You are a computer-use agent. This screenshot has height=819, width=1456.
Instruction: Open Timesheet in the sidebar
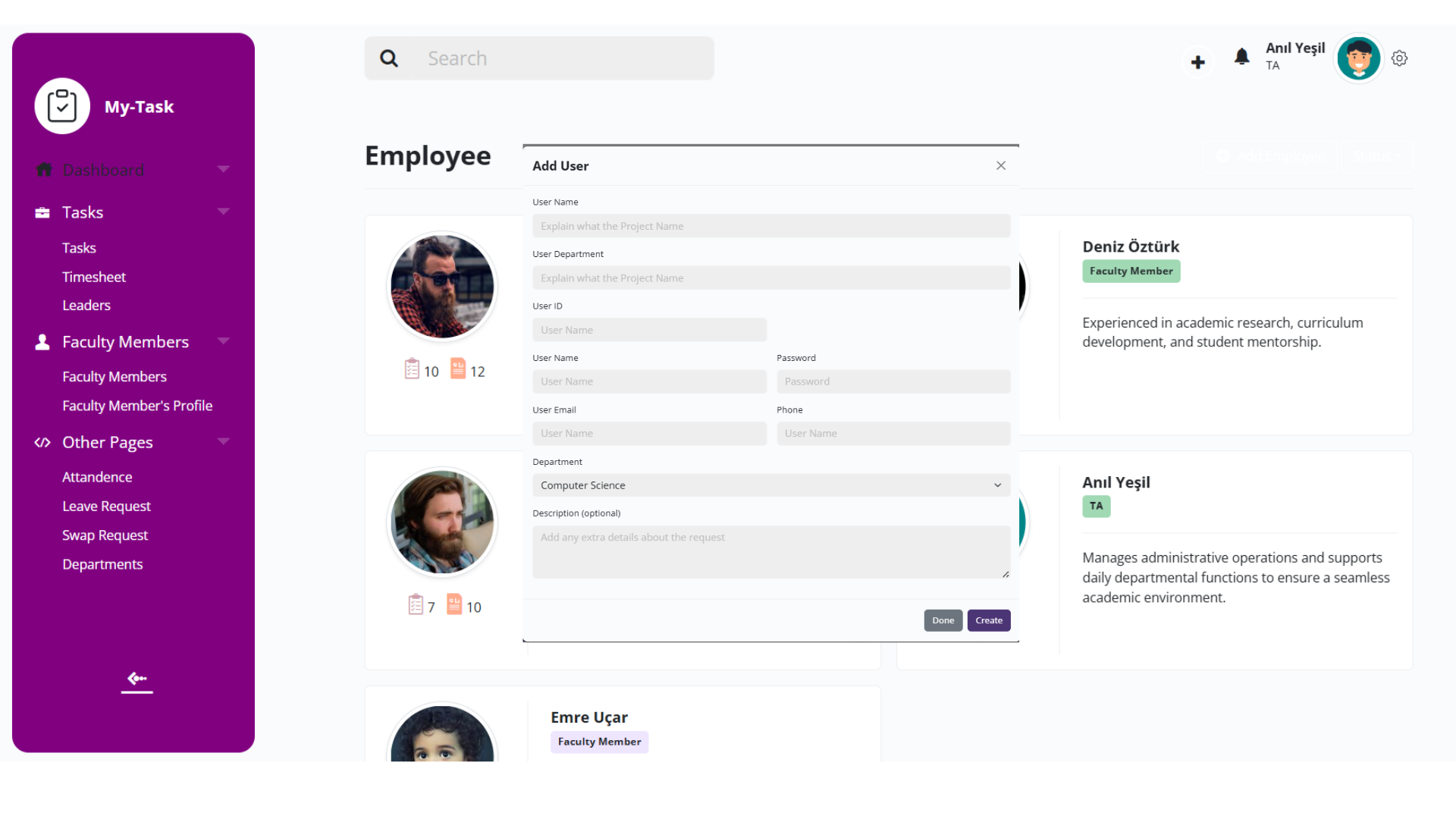click(94, 277)
